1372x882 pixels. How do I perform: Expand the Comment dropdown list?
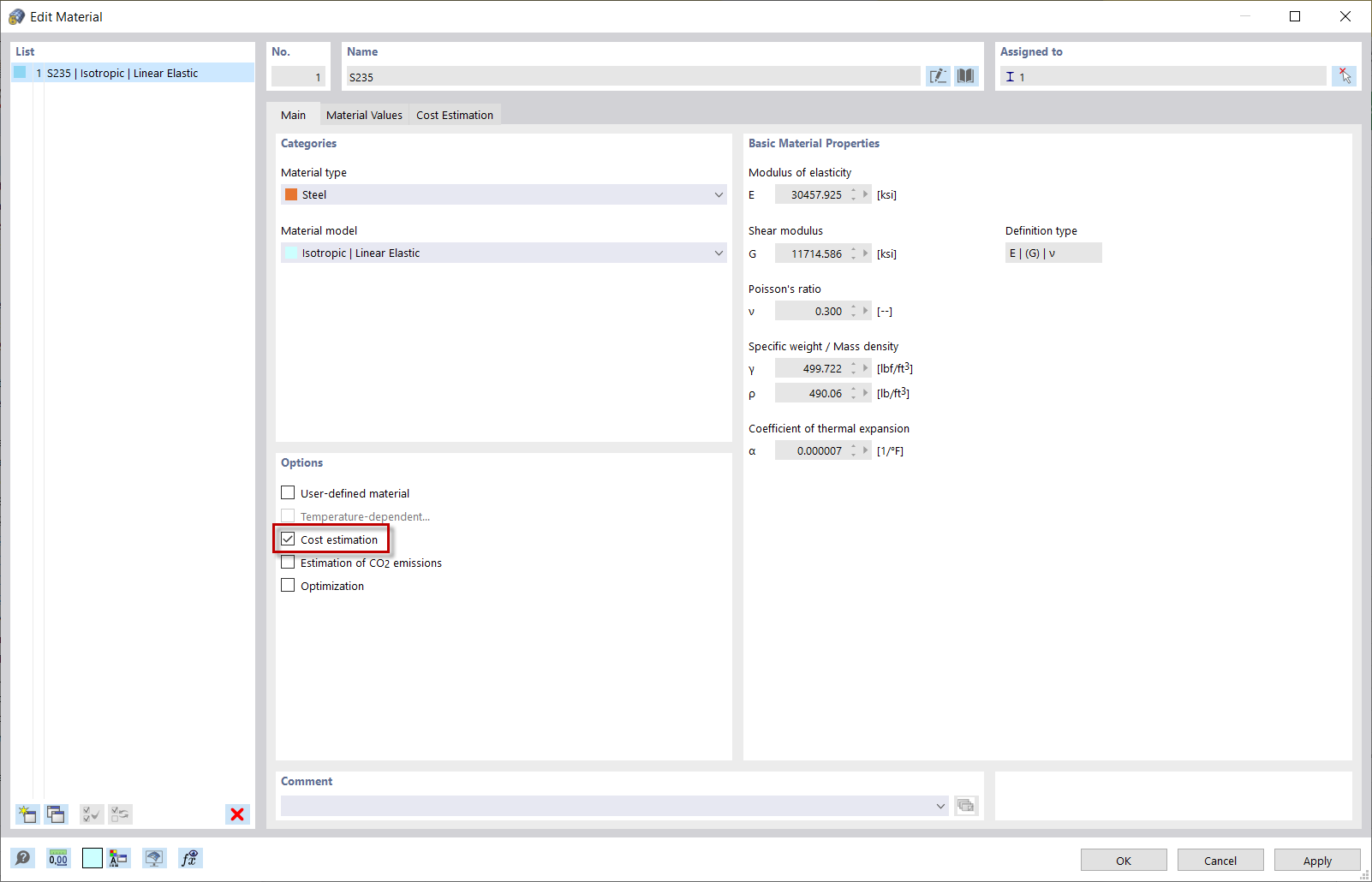coord(940,806)
